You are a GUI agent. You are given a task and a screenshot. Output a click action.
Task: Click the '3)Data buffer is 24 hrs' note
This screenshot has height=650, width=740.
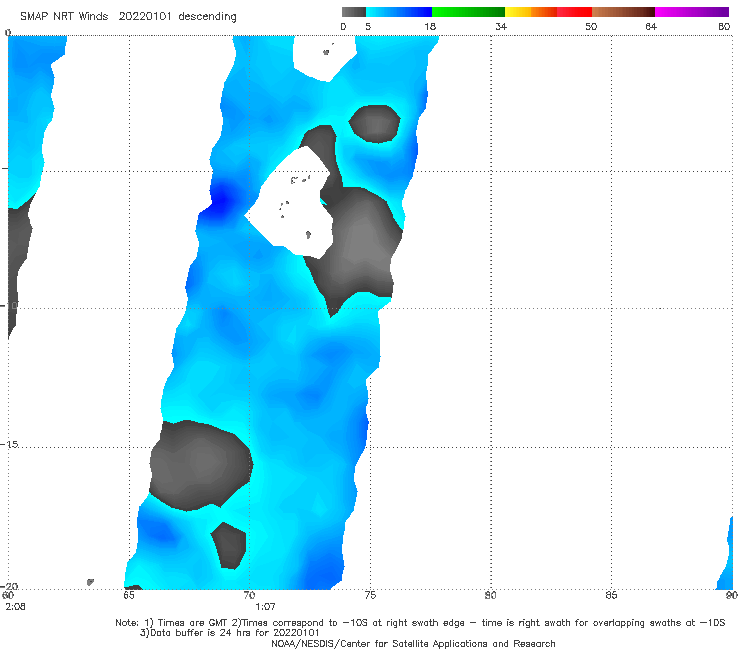(x=229, y=633)
